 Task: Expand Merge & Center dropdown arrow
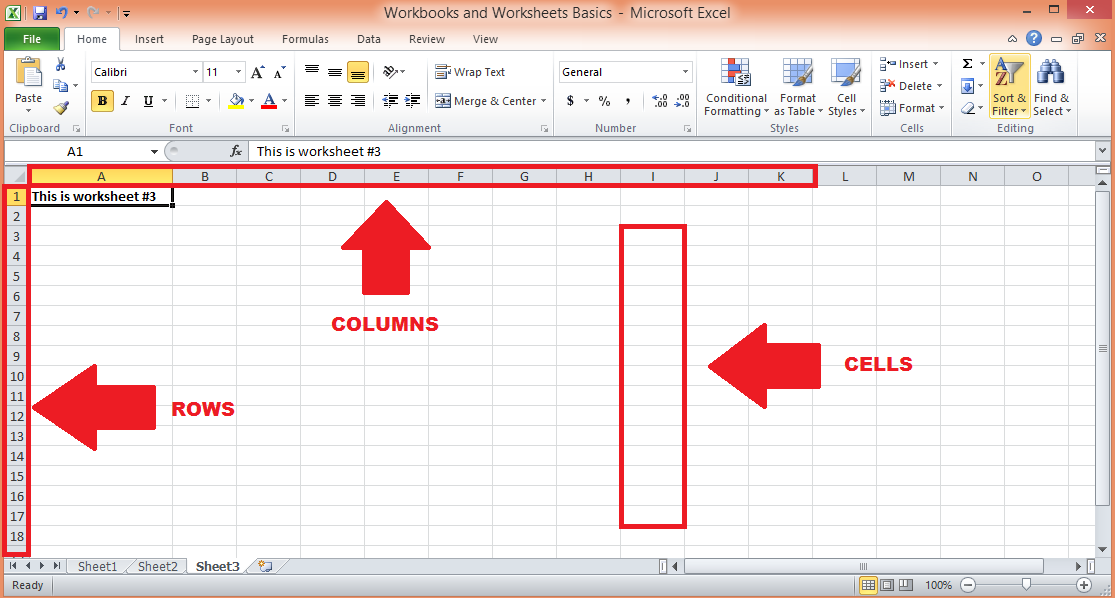click(x=543, y=101)
